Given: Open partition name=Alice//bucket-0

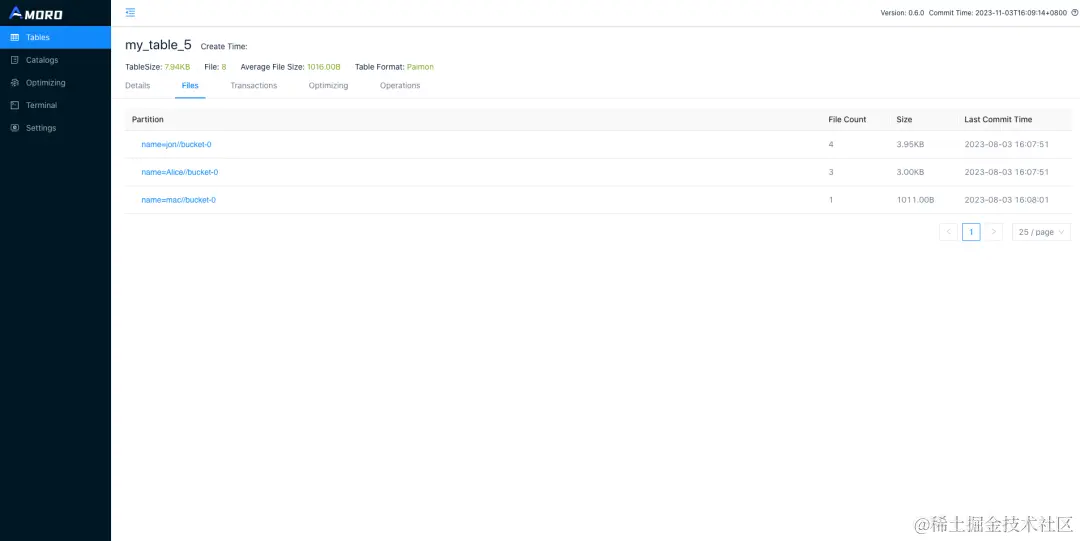Looking at the screenshot, I should coord(180,172).
